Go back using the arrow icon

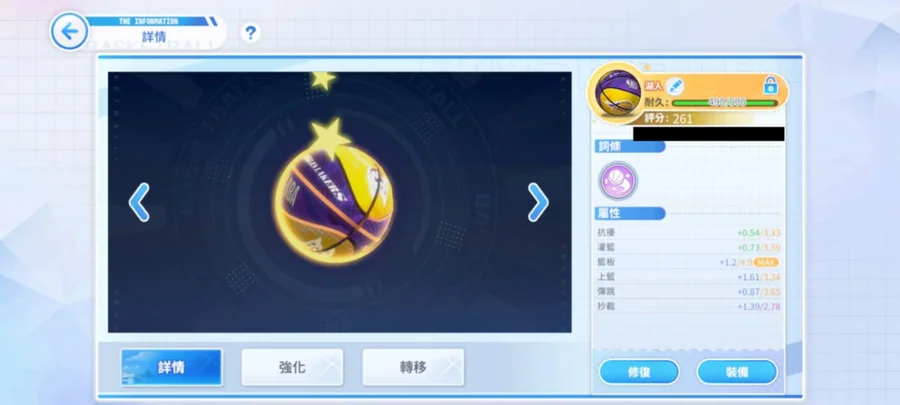pyautogui.click(x=69, y=32)
